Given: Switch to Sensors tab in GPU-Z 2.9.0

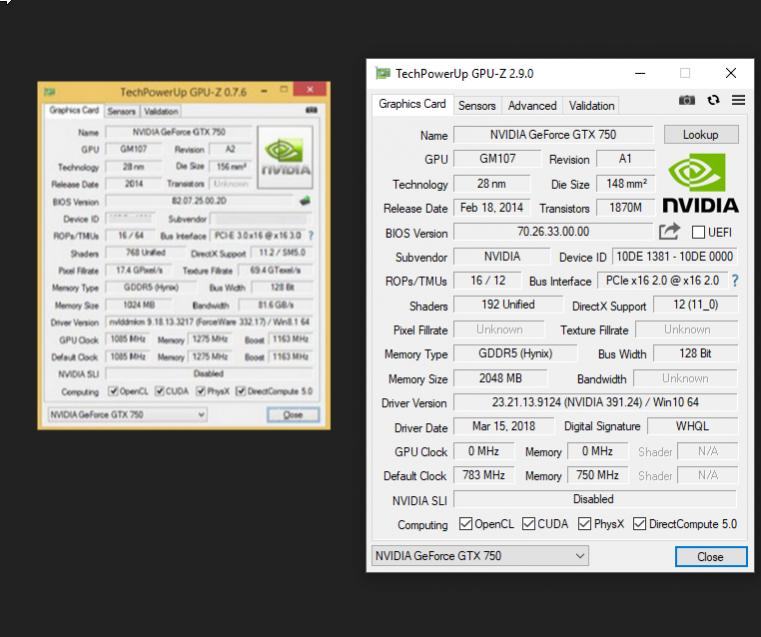Looking at the screenshot, I should (477, 106).
